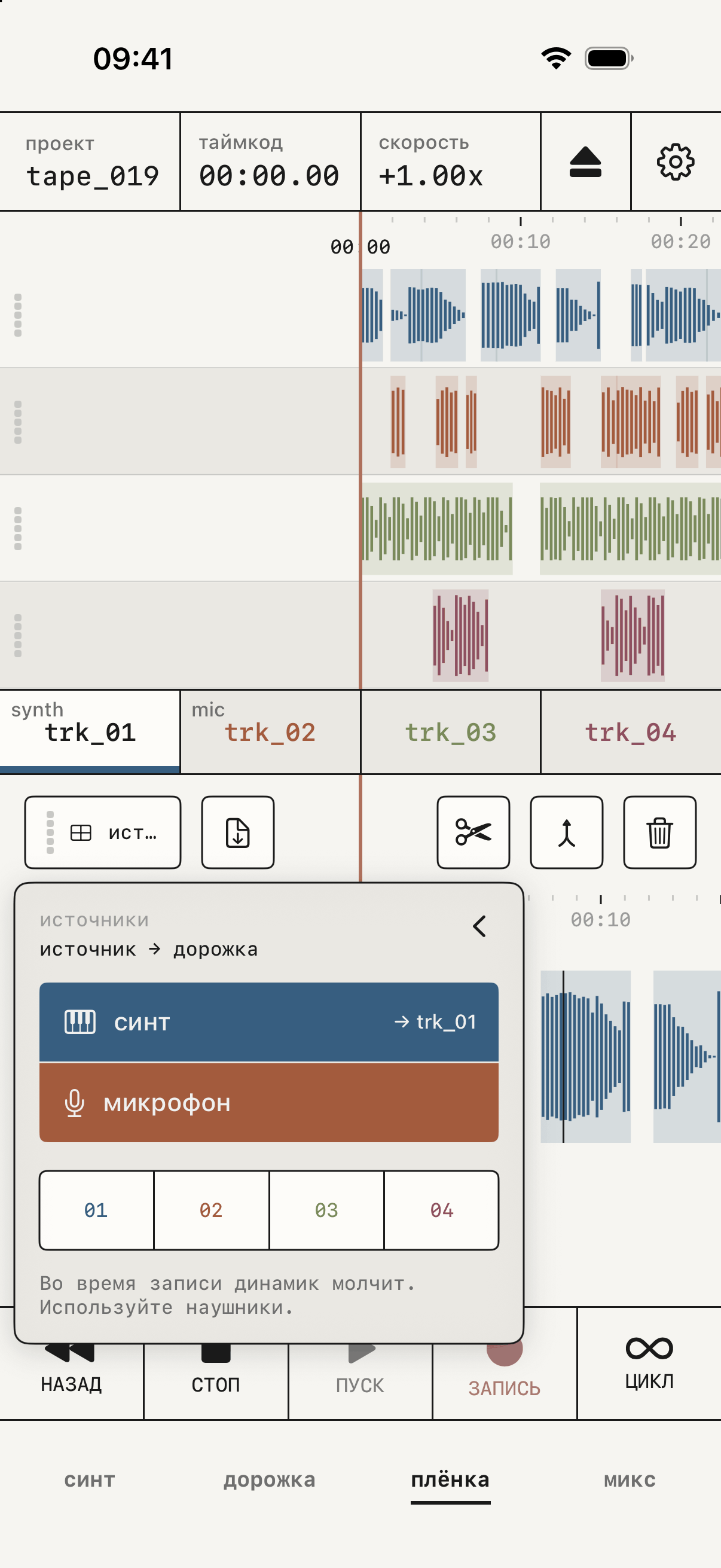Image resolution: width=721 pixels, height=1568 pixels.
Task: Toggle the ЦИКЛ loop infinity button
Action: pyautogui.click(x=649, y=1363)
